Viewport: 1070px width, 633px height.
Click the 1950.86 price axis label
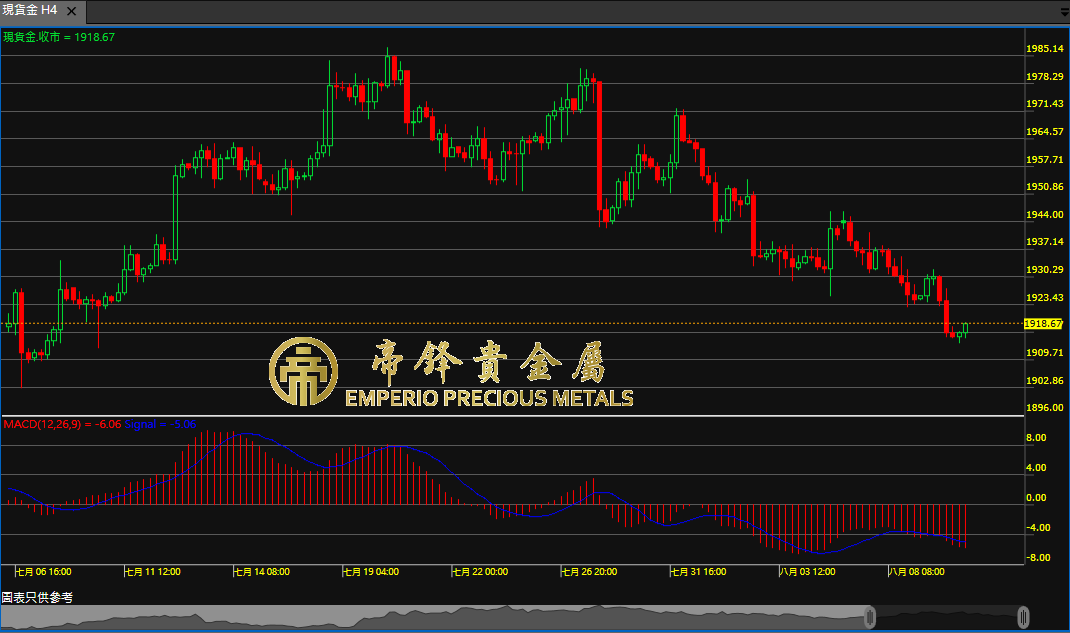tap(1045, 186)
